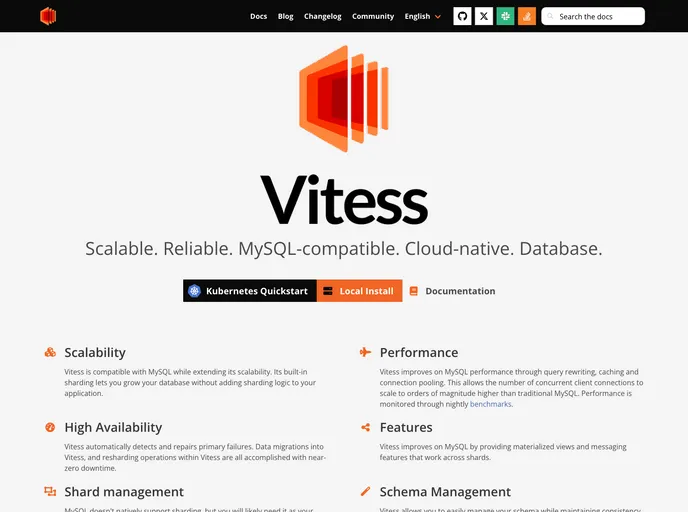Click the Kubernetes Quickstart button
The image size is (688, 512).
tap(250, 291)
